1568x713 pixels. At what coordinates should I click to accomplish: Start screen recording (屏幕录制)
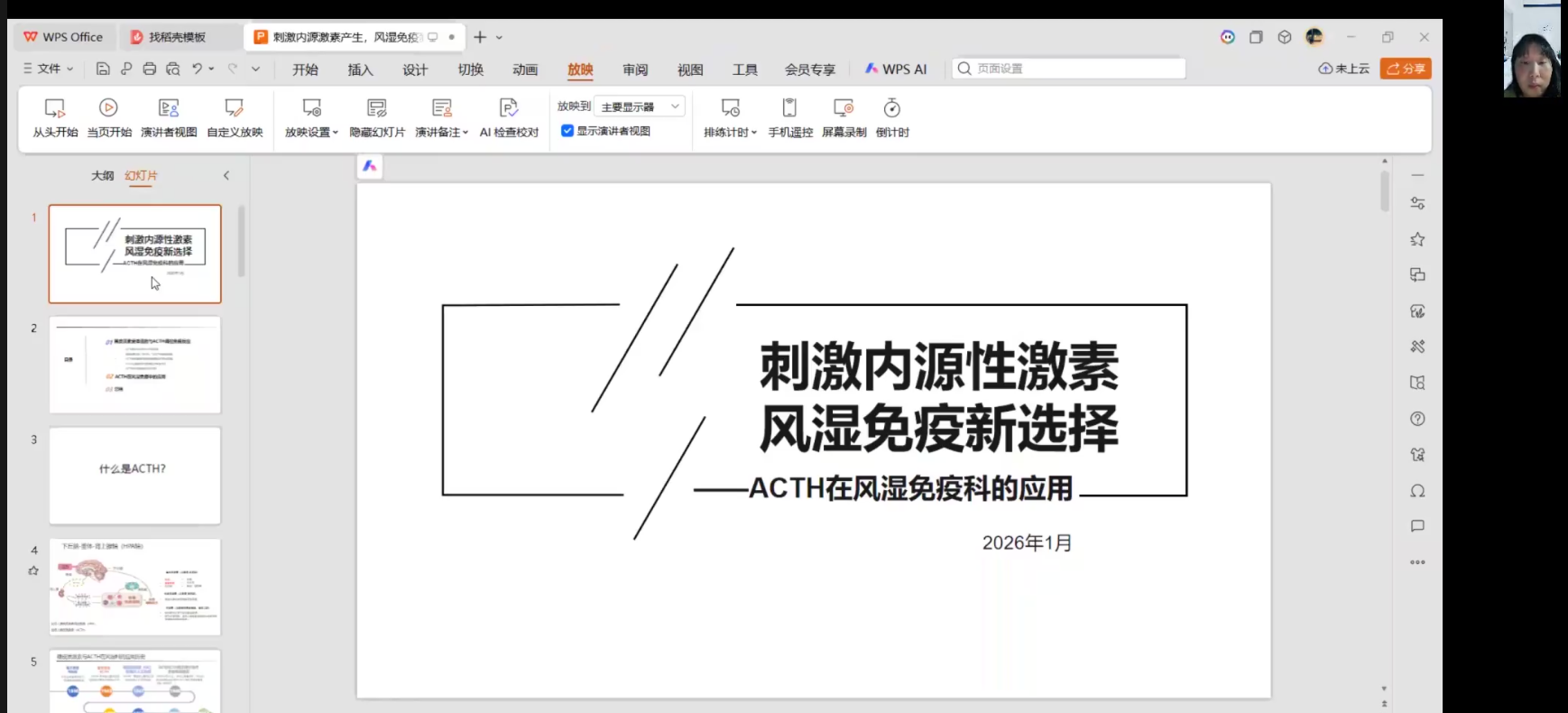tap(844, 117)
